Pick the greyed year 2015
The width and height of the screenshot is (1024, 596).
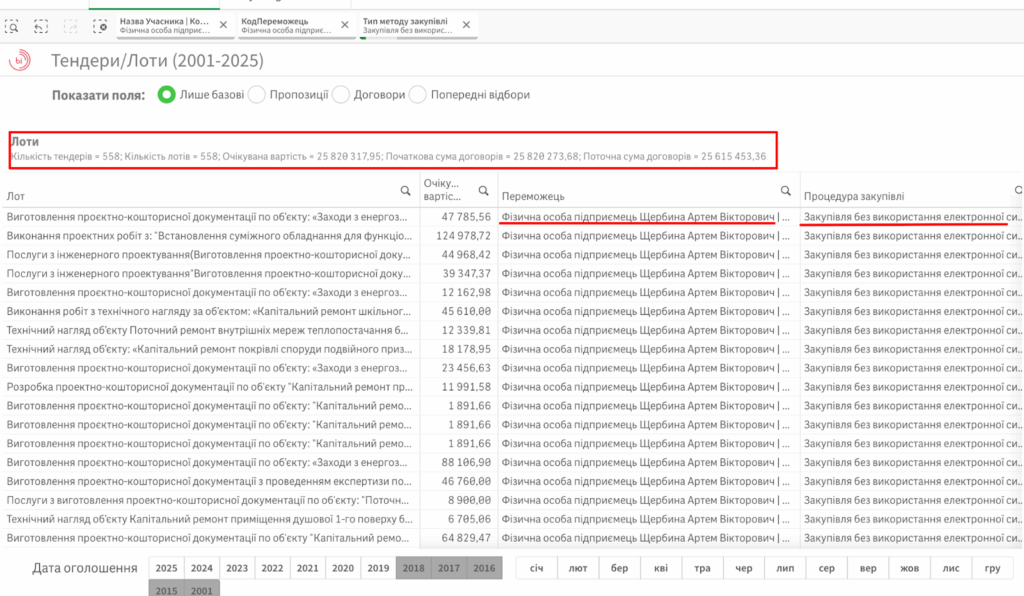(167, 589)
